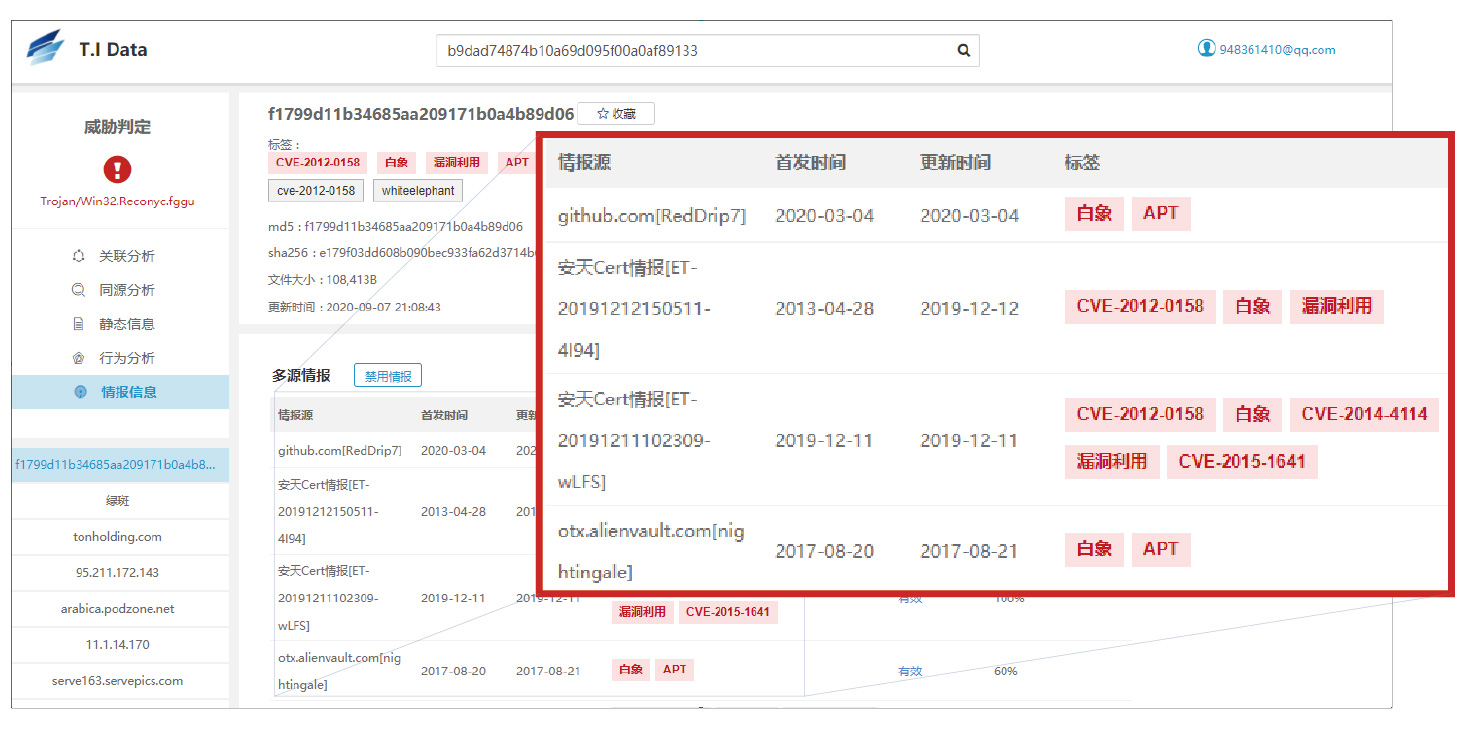This screenshot has height=741, width=1470.
Task: Click the red APT tag under the hash title
Action: pos(517,162)
